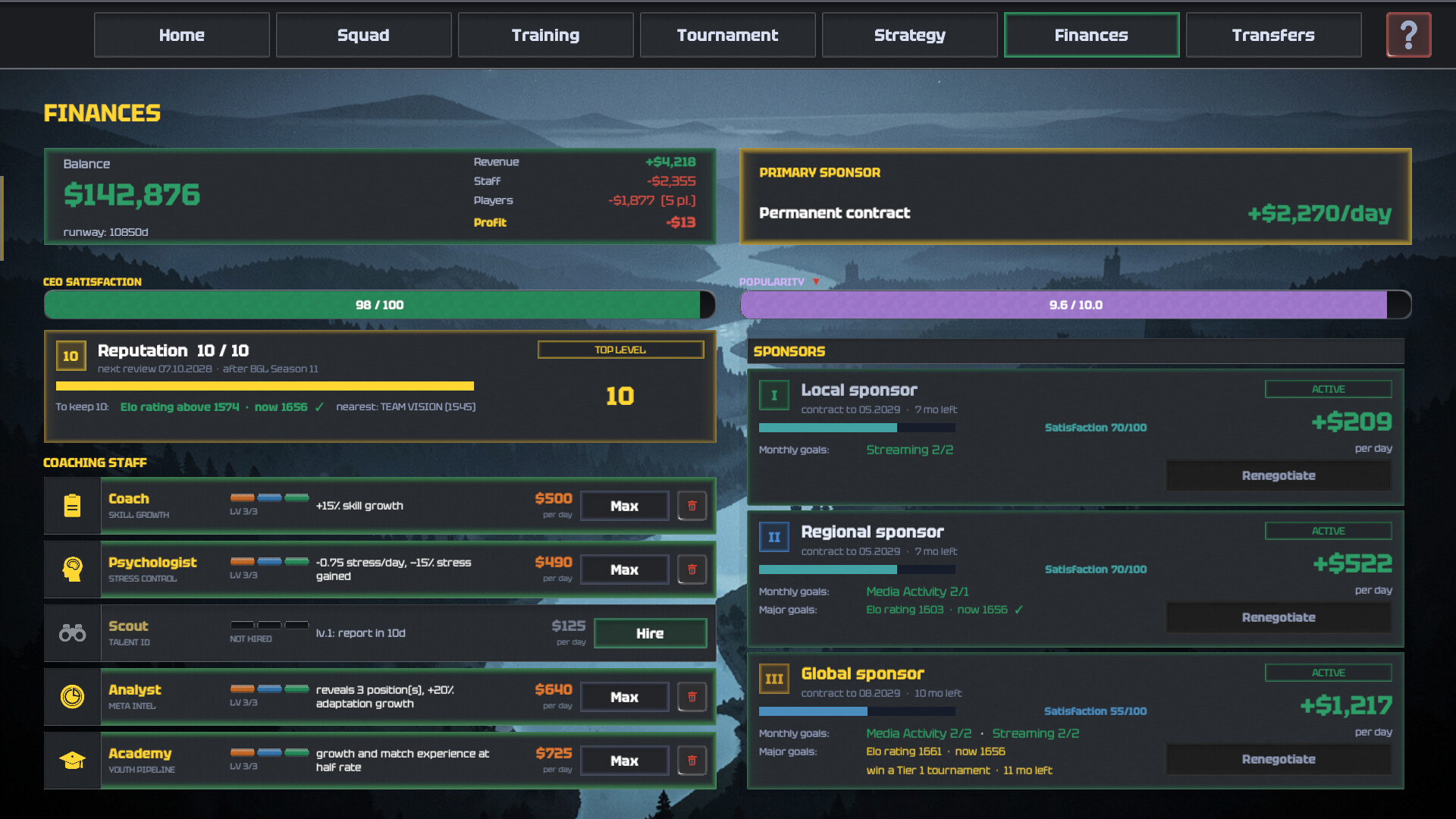Click Regional sponsor satisfaction bar
The image size is (1456, 819).
(x=857, y=570)
